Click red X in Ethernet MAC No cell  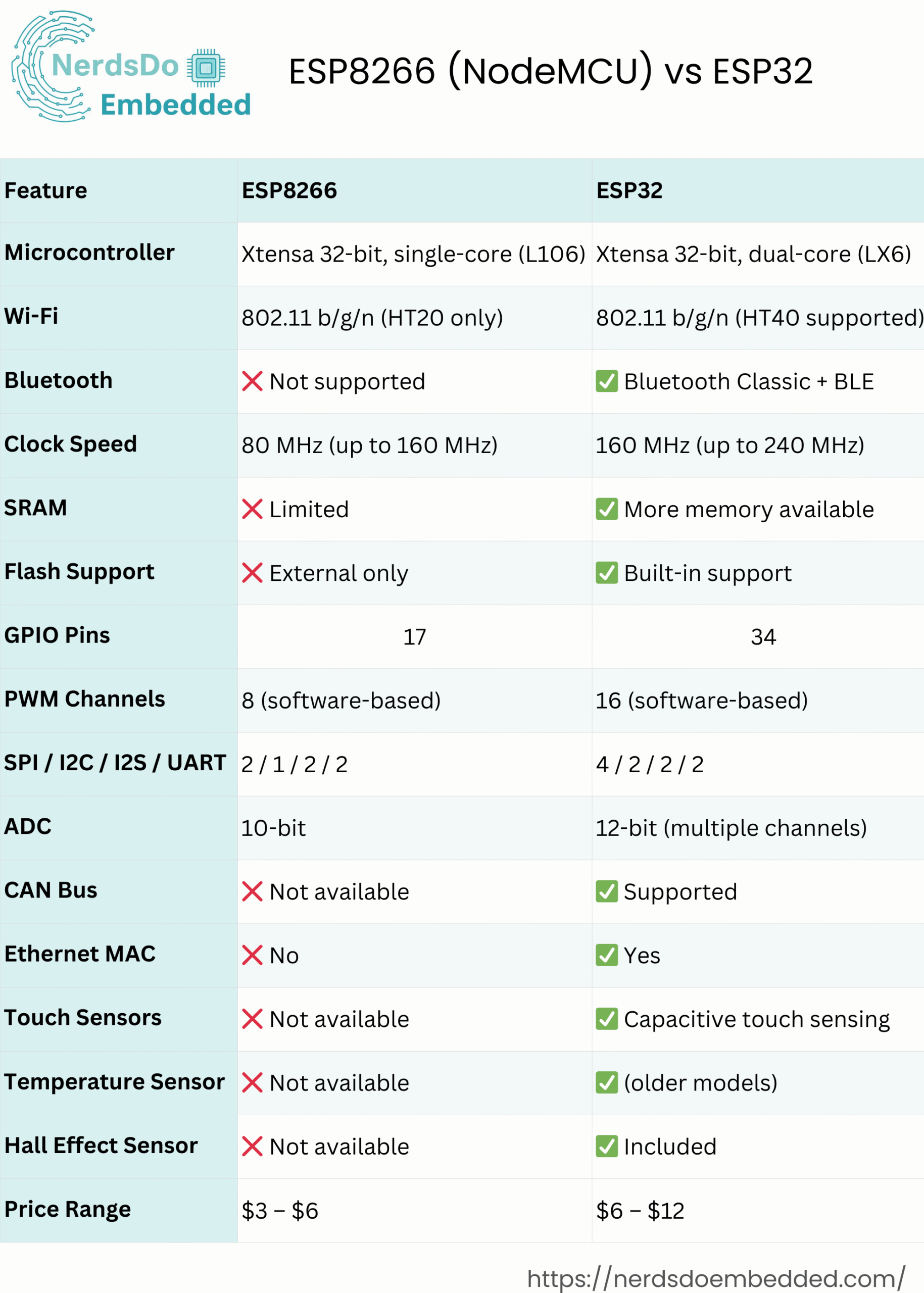coord(252,955)
